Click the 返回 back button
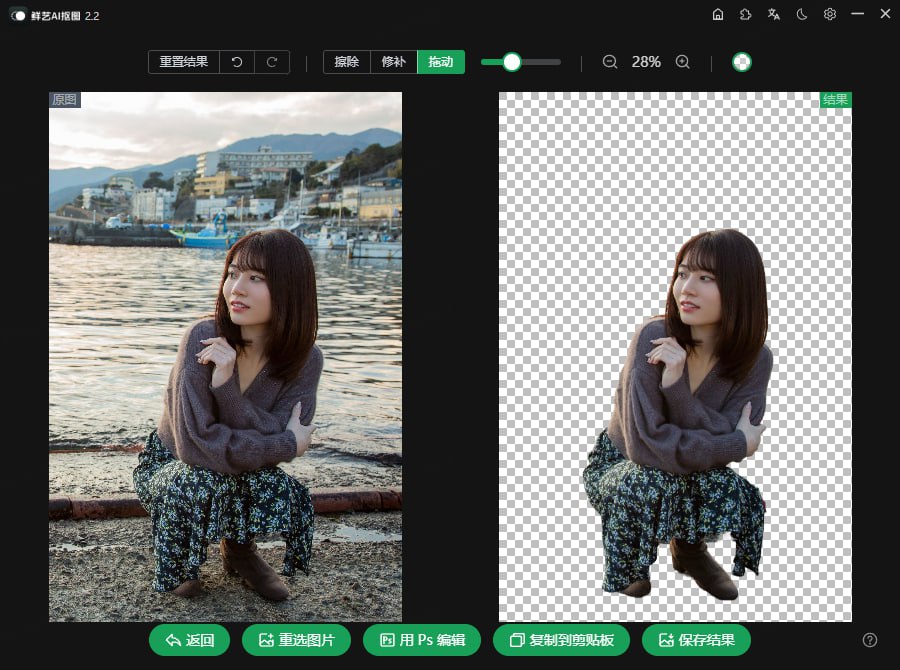This screenshot has width=900, height=670. click(189, 640)
